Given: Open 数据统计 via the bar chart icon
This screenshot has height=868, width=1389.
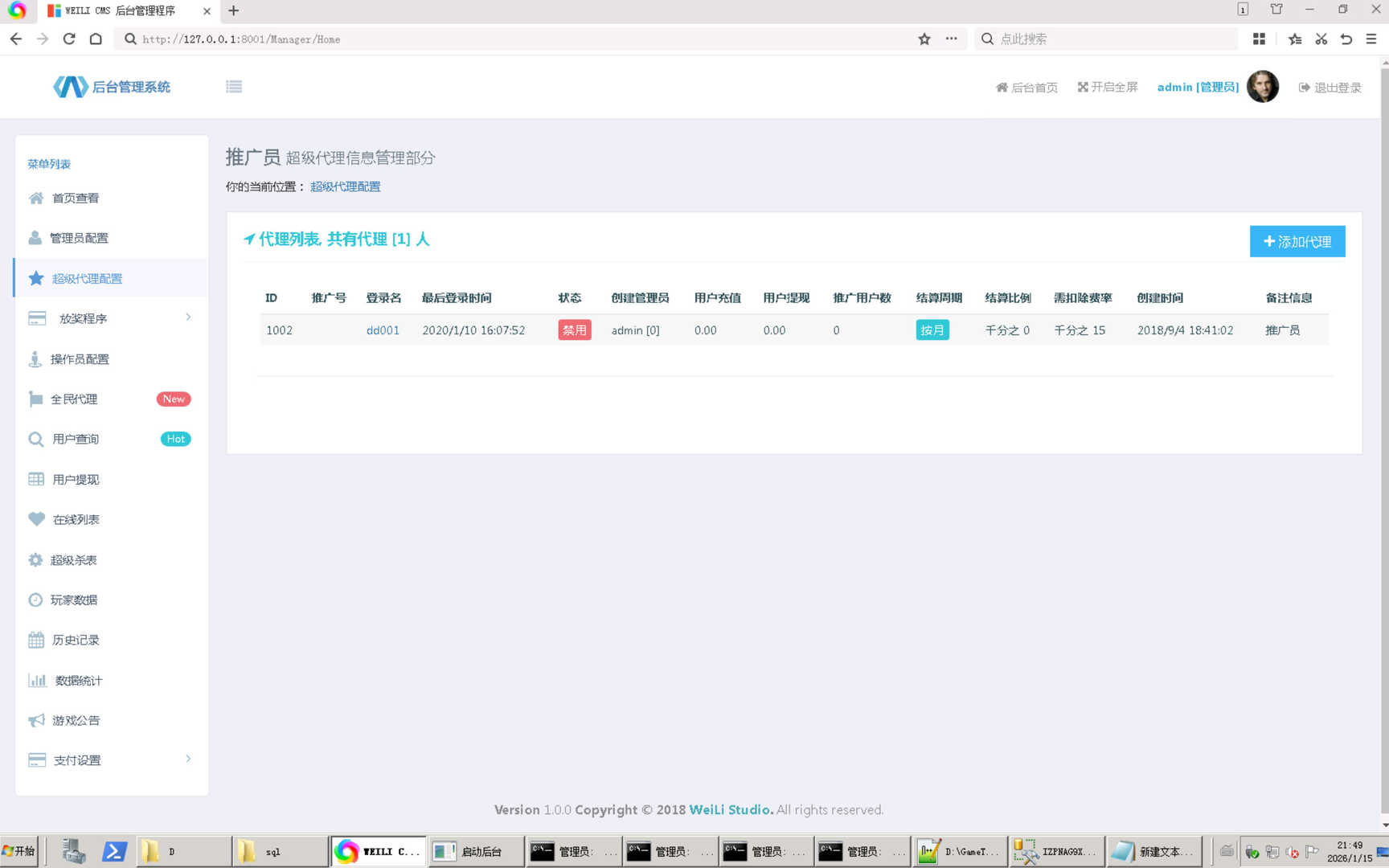Looking at the screenshot, I should point(35,680).
